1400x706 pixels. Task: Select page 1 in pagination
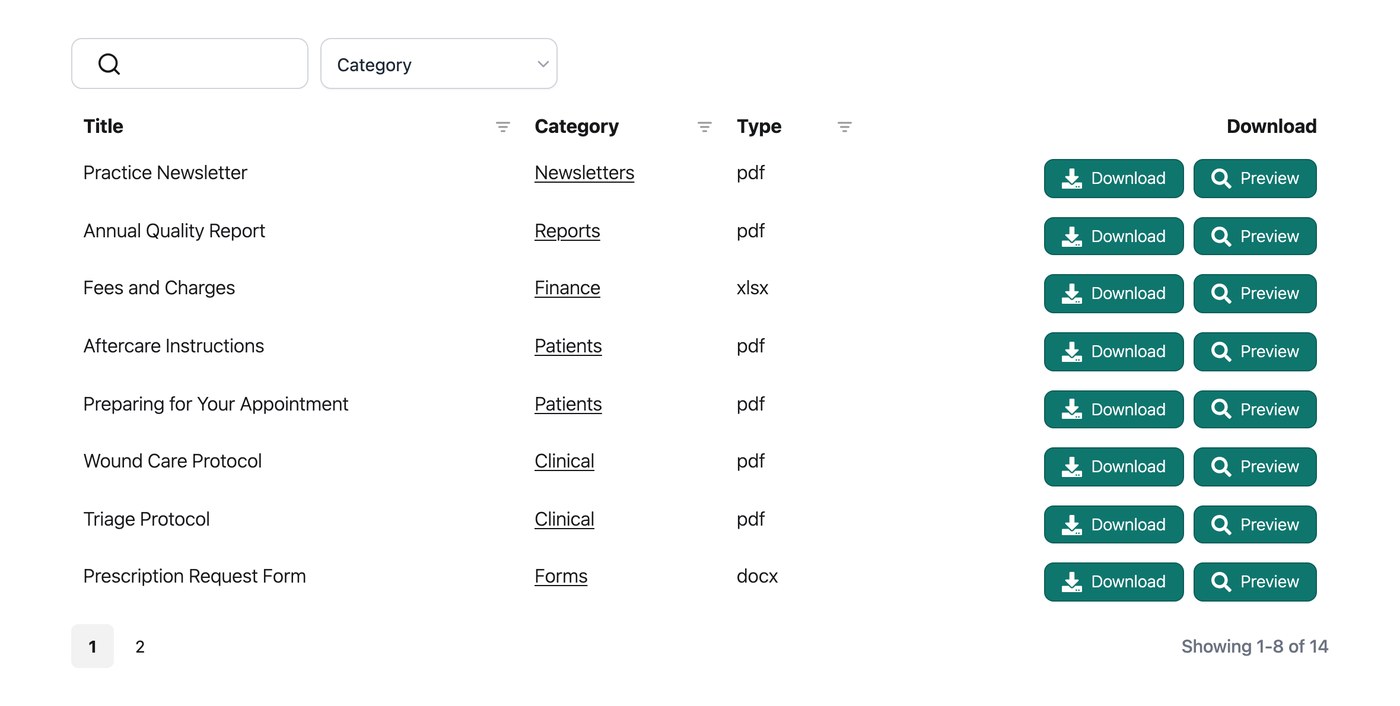[x=92, y=646]
